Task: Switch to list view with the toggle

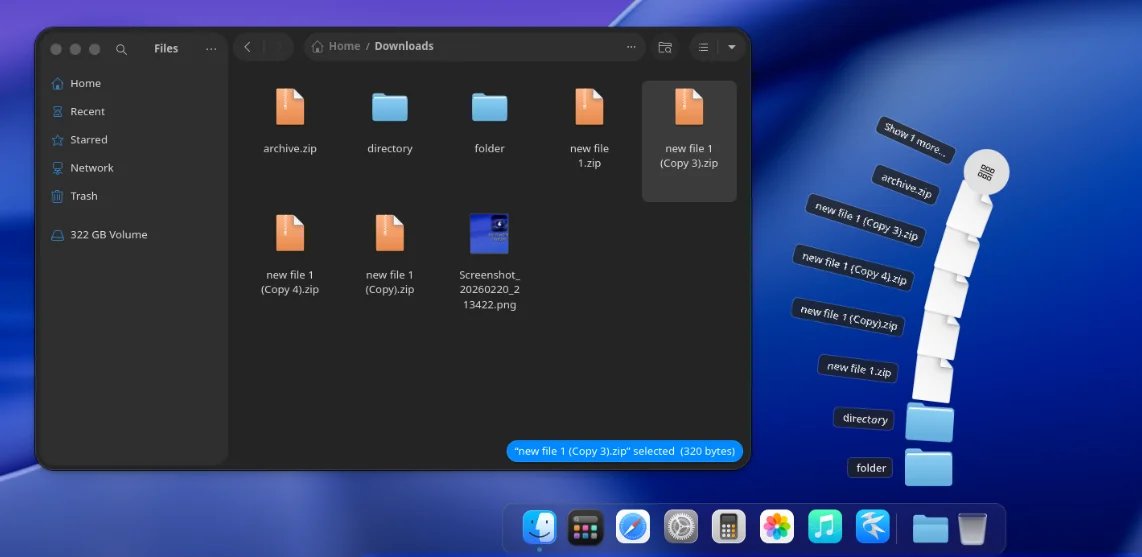Action: coord(703,47)
